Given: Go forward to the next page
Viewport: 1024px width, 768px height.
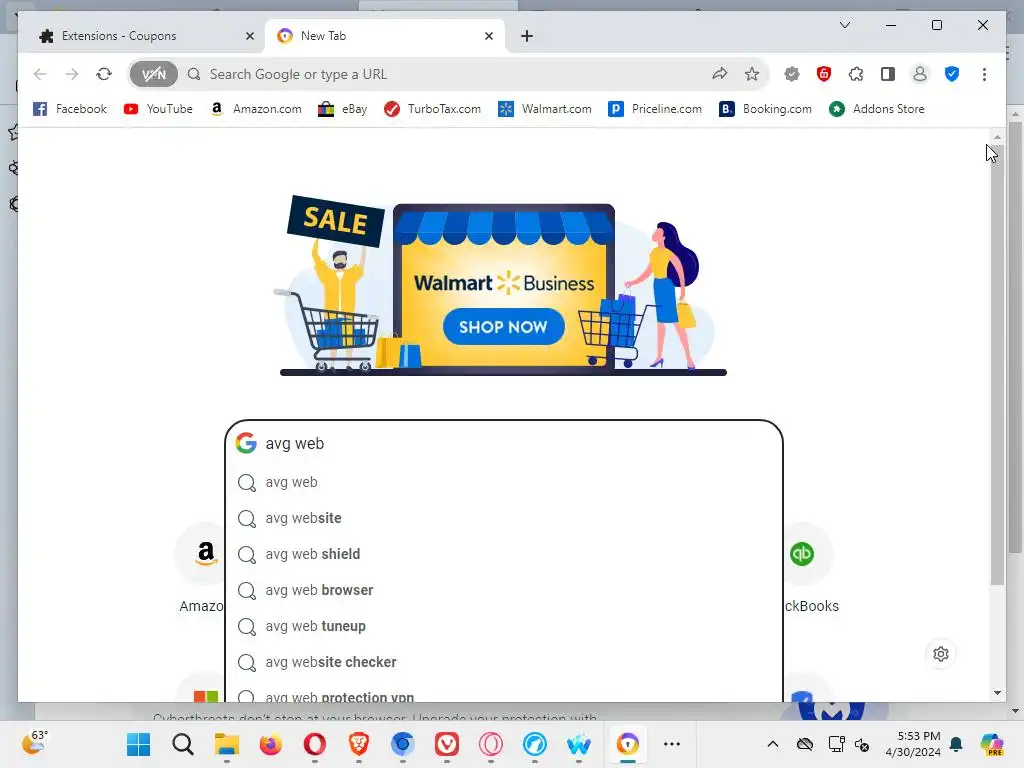Looking at the screenshot, I should 72,74.
